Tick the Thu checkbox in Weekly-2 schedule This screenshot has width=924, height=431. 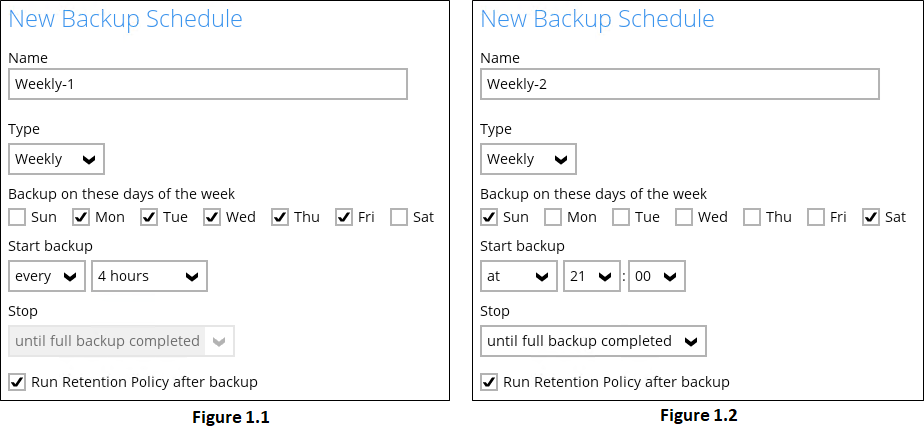click(752, 218)
